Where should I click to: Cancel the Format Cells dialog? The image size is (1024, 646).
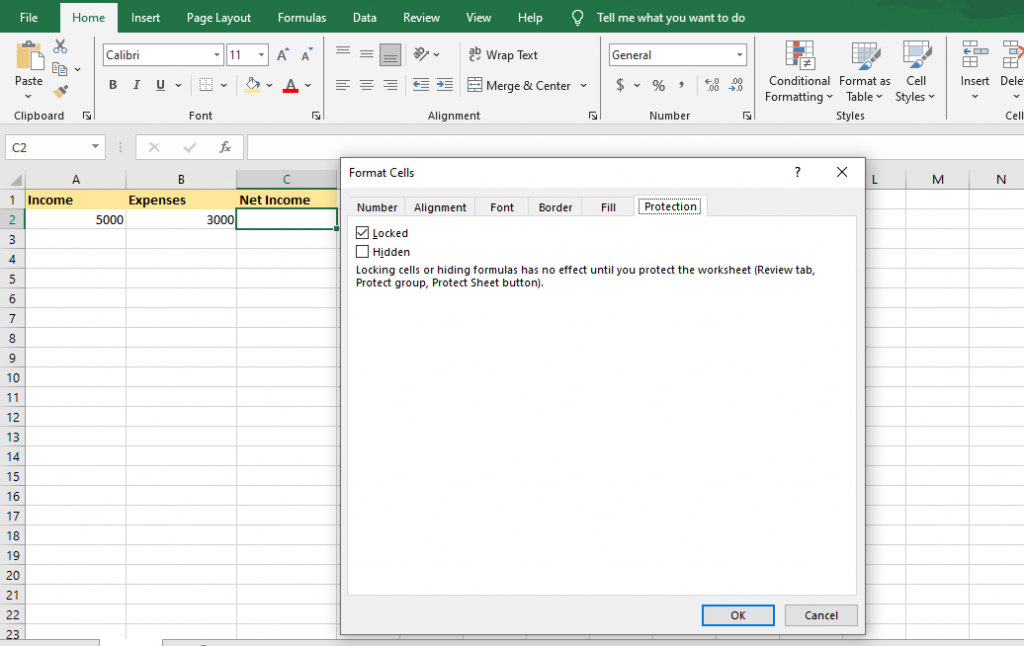820,615
